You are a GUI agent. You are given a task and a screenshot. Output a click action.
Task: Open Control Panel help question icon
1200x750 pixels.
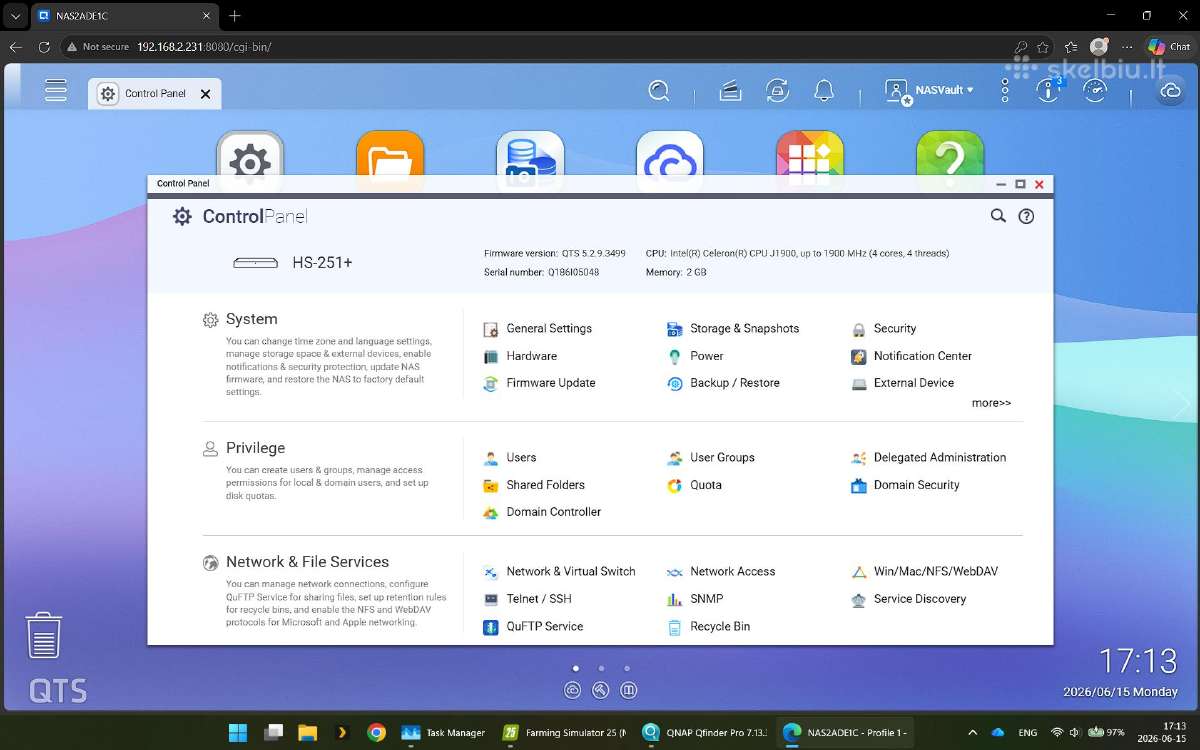pos(1026,216)
